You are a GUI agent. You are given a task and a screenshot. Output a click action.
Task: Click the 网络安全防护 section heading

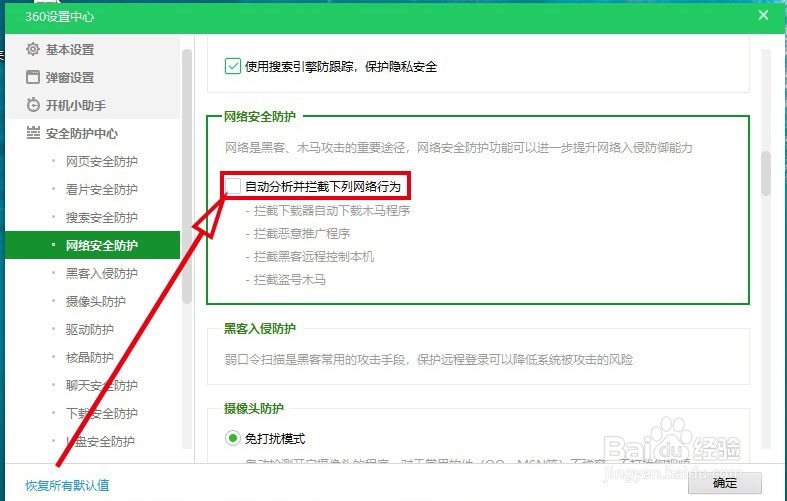260,116
